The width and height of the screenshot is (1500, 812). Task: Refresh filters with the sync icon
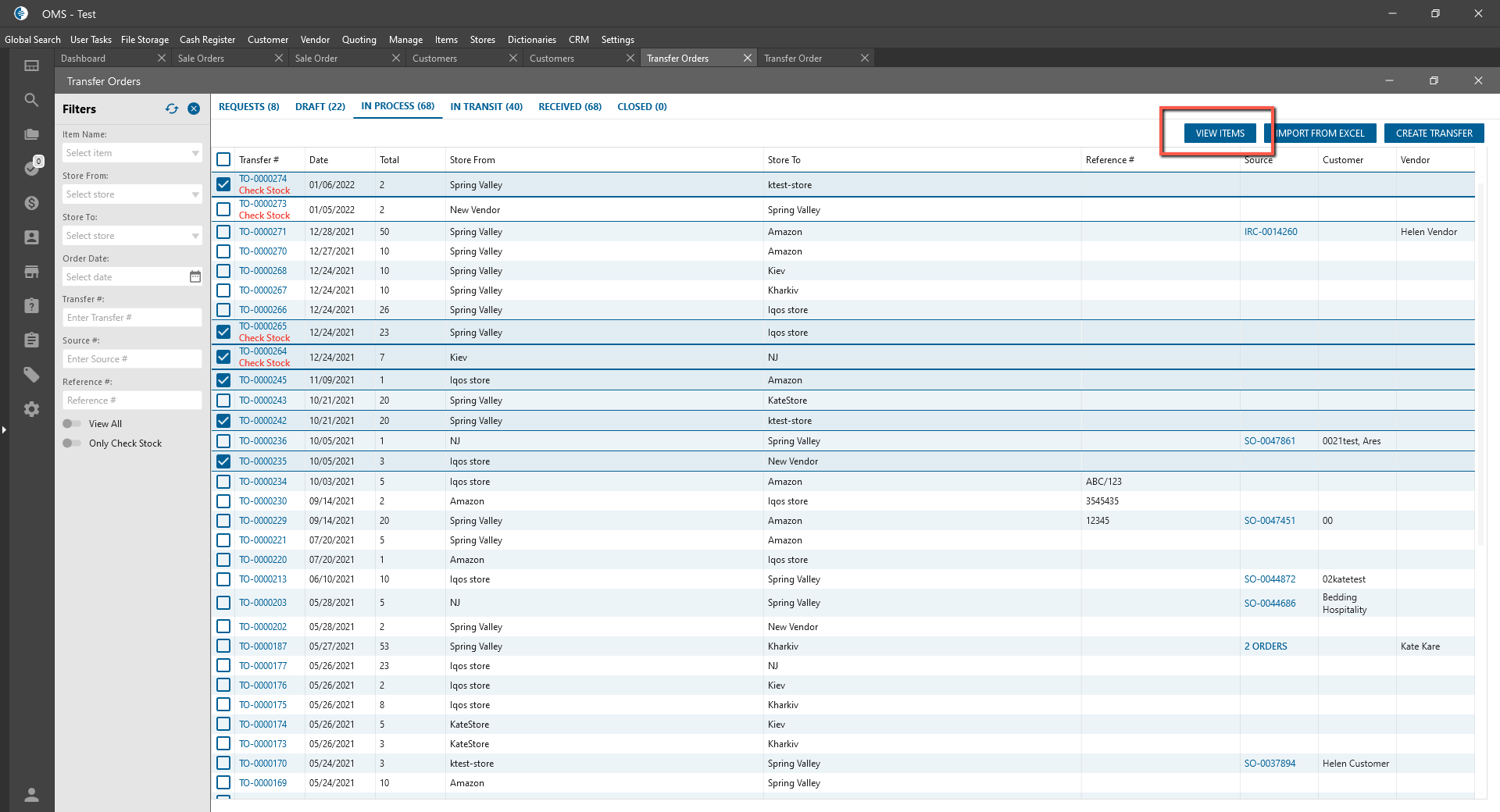coord(172,109)
